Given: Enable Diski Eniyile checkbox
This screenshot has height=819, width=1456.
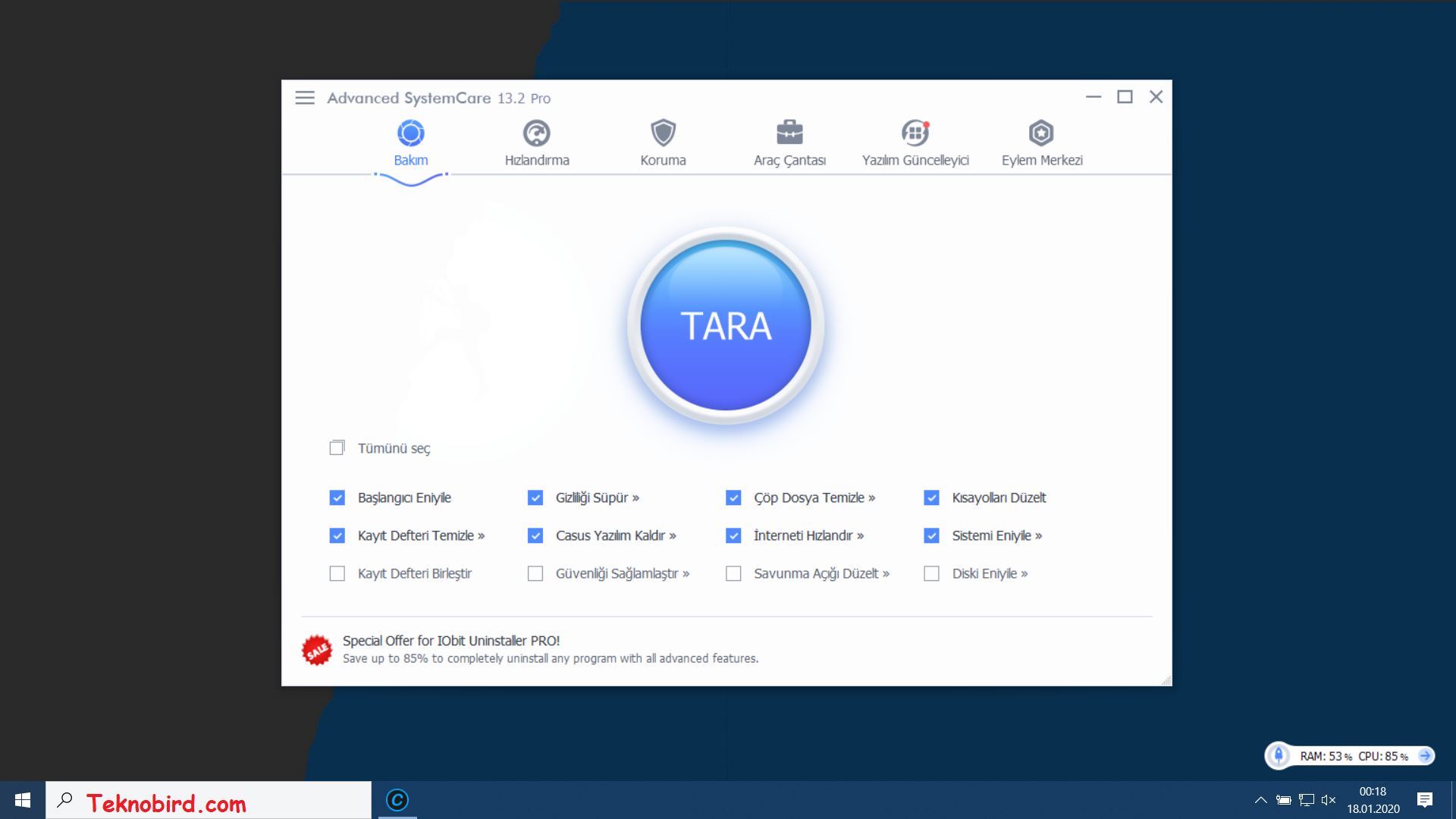Looking at the screenshot, I should coord(932,573).
